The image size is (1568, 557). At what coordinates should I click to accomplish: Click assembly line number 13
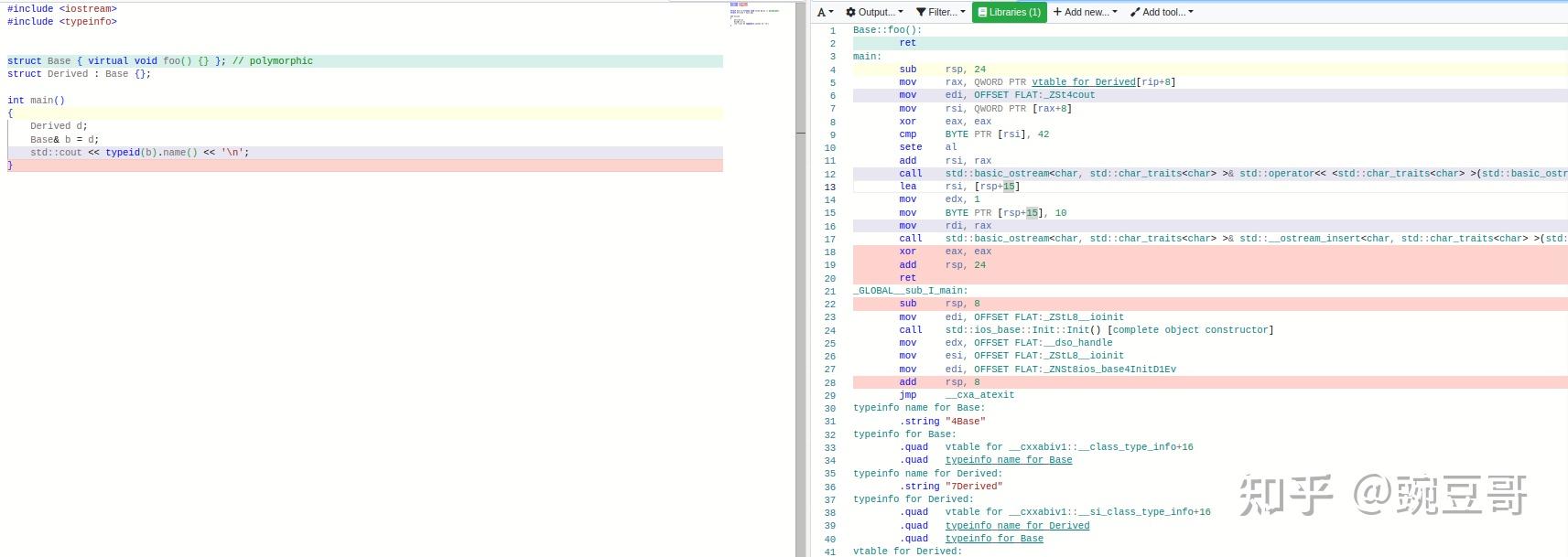(830, 187)
